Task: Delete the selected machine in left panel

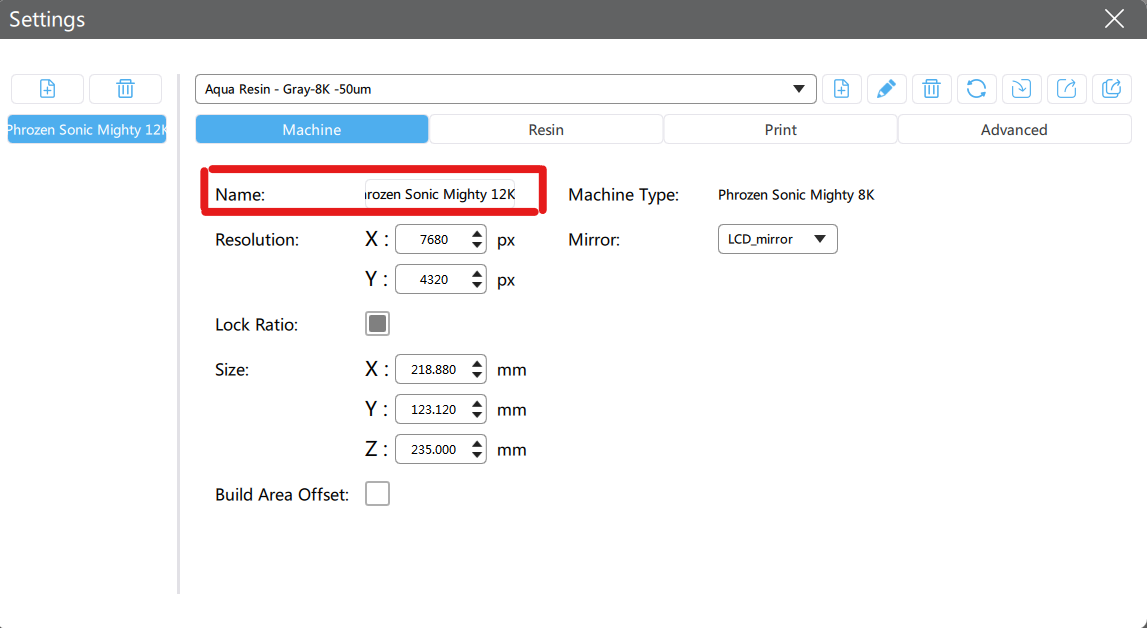Action: pyautogui.click(x=125, y=89)
